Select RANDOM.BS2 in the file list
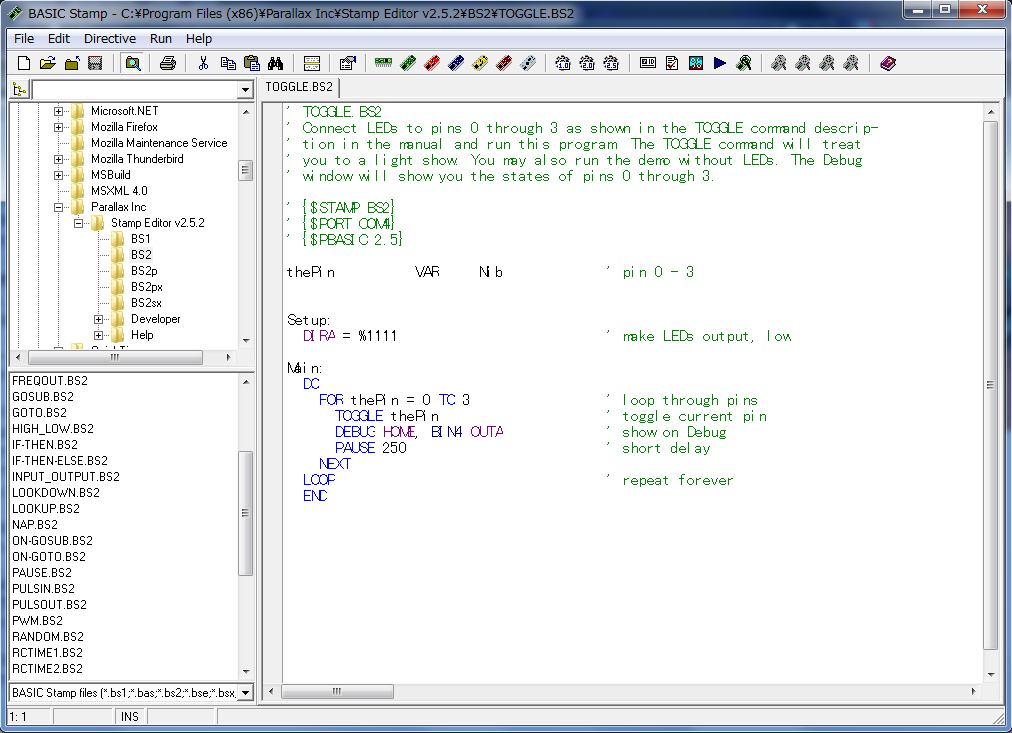Image resolution: width=1012 pixels, height=733 pixels. coord(48,637)
